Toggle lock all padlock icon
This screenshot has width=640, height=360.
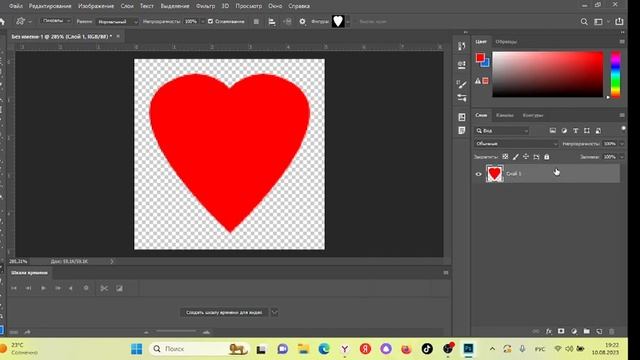[x=547, y=157]
